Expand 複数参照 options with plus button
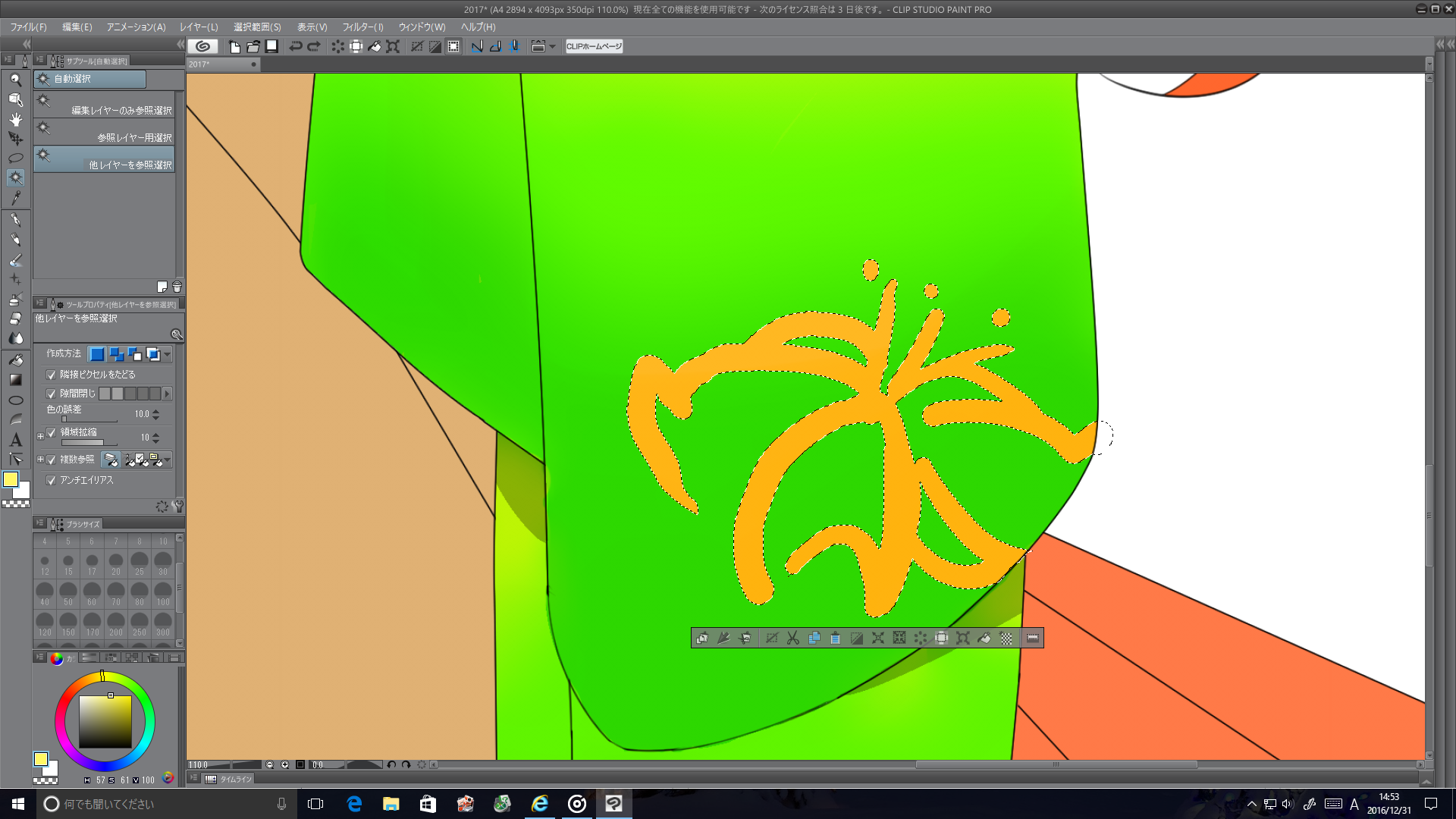 [x=40, y=460]
